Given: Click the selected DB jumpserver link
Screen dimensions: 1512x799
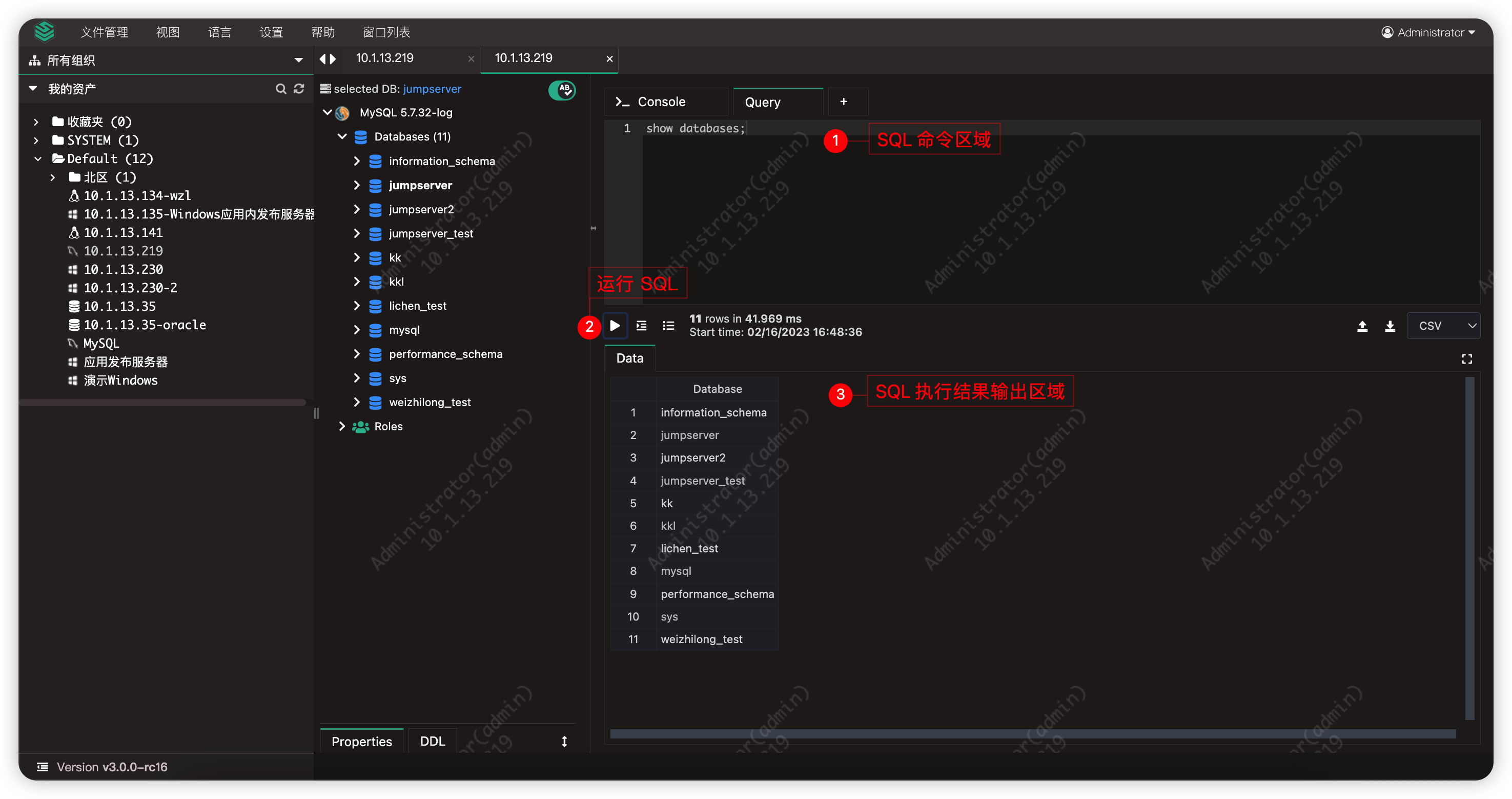Looking at the screenshot, I should tap(432, 89).
